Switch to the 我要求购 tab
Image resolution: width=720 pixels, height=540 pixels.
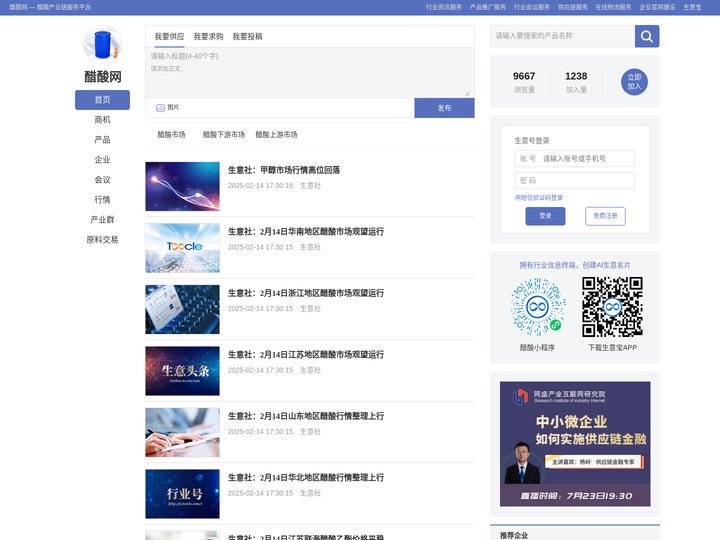[208, 36]
